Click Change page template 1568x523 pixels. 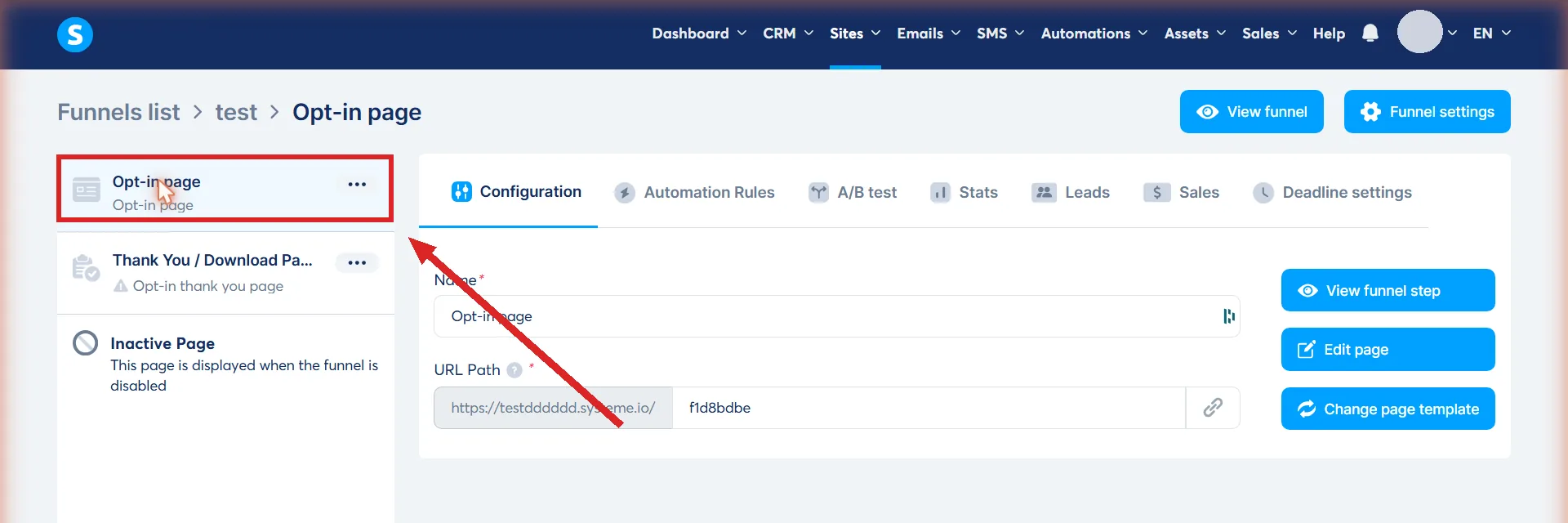point(1388,409)
